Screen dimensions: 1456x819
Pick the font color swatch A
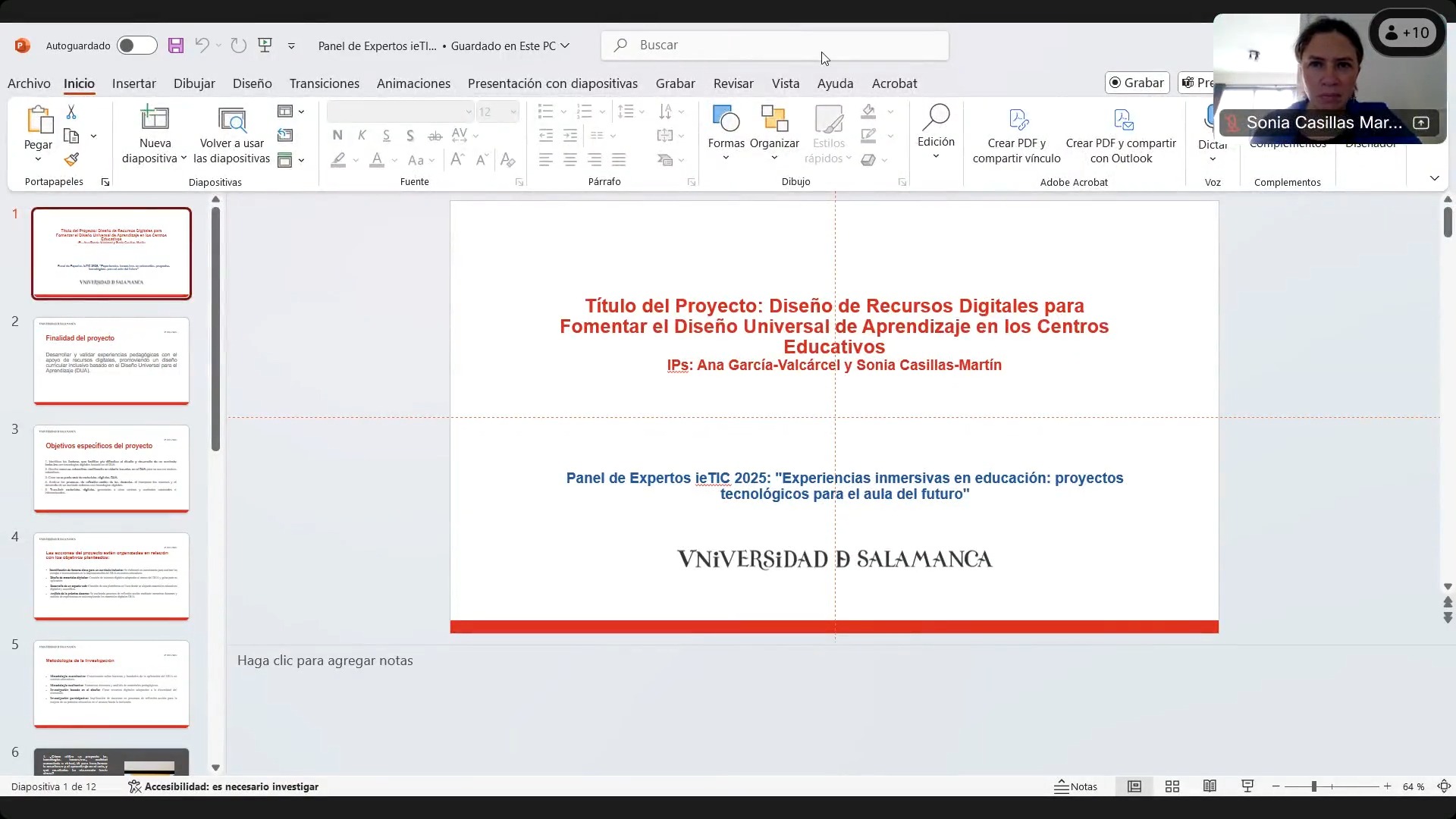tap(377, 160)
